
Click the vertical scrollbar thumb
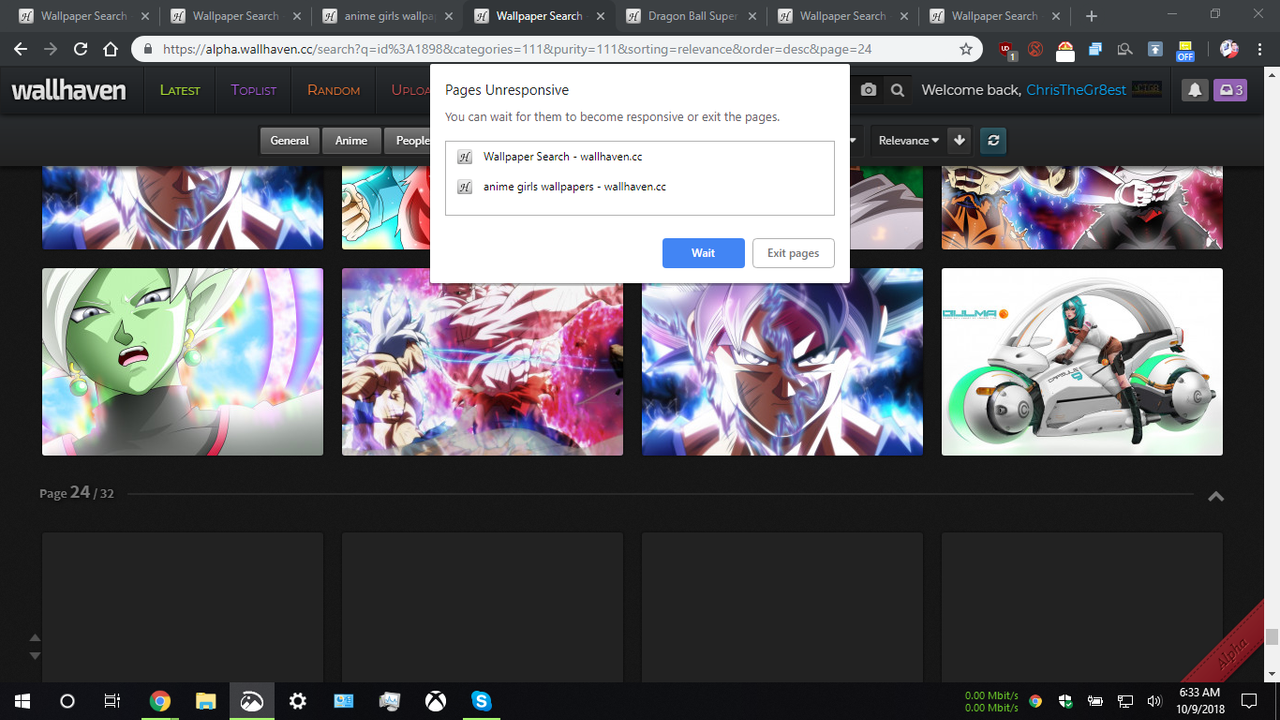pyautogui.click(x=1271, y=637)
